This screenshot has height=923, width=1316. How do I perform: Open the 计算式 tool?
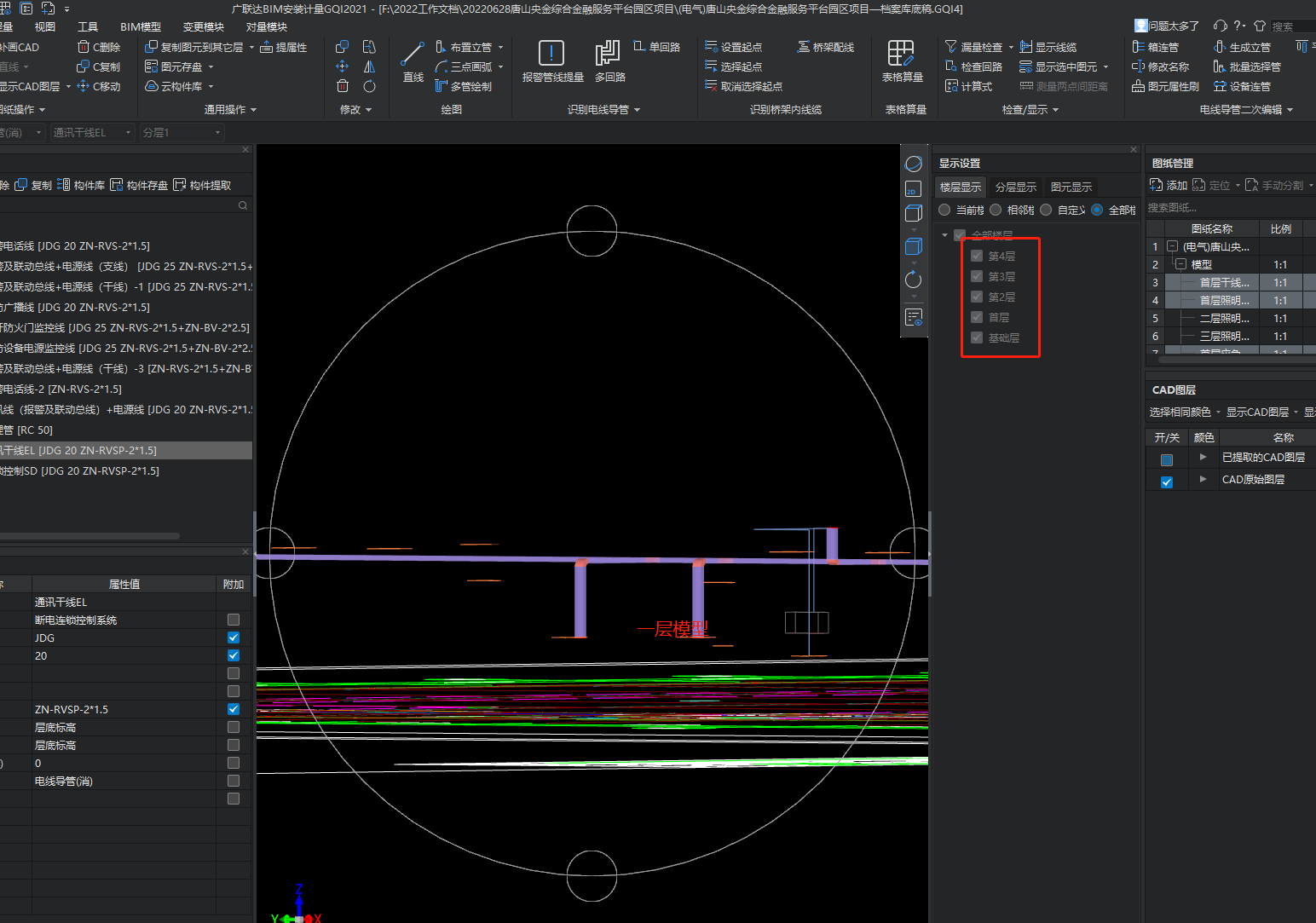[x=968, y=86]
